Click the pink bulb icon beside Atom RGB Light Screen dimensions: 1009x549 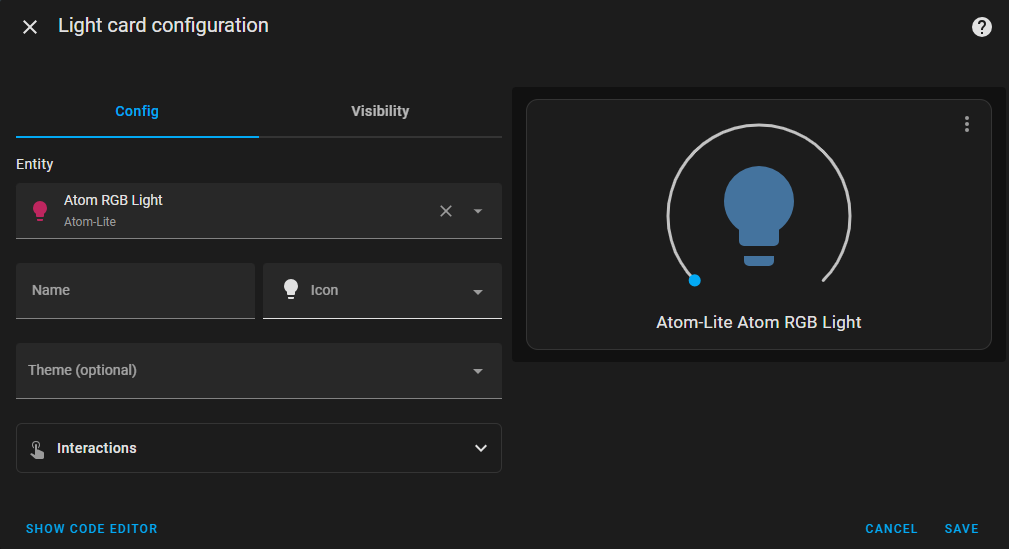click(x=40, y=211)
